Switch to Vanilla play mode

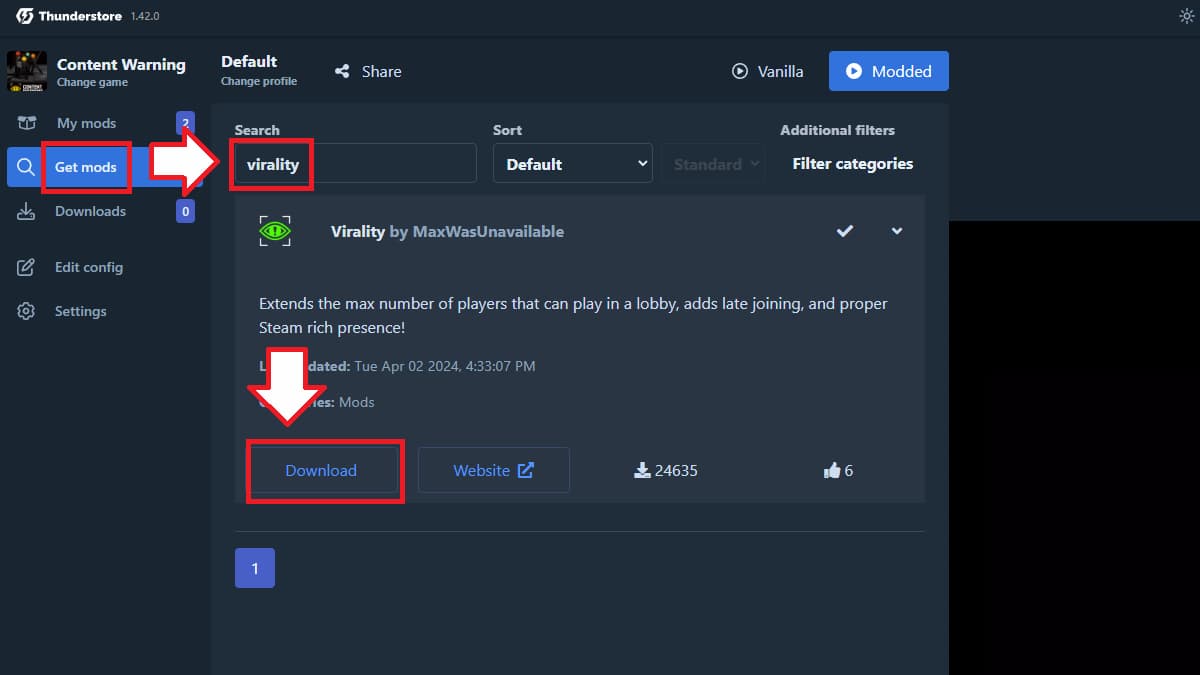click(x=768, y=71)
